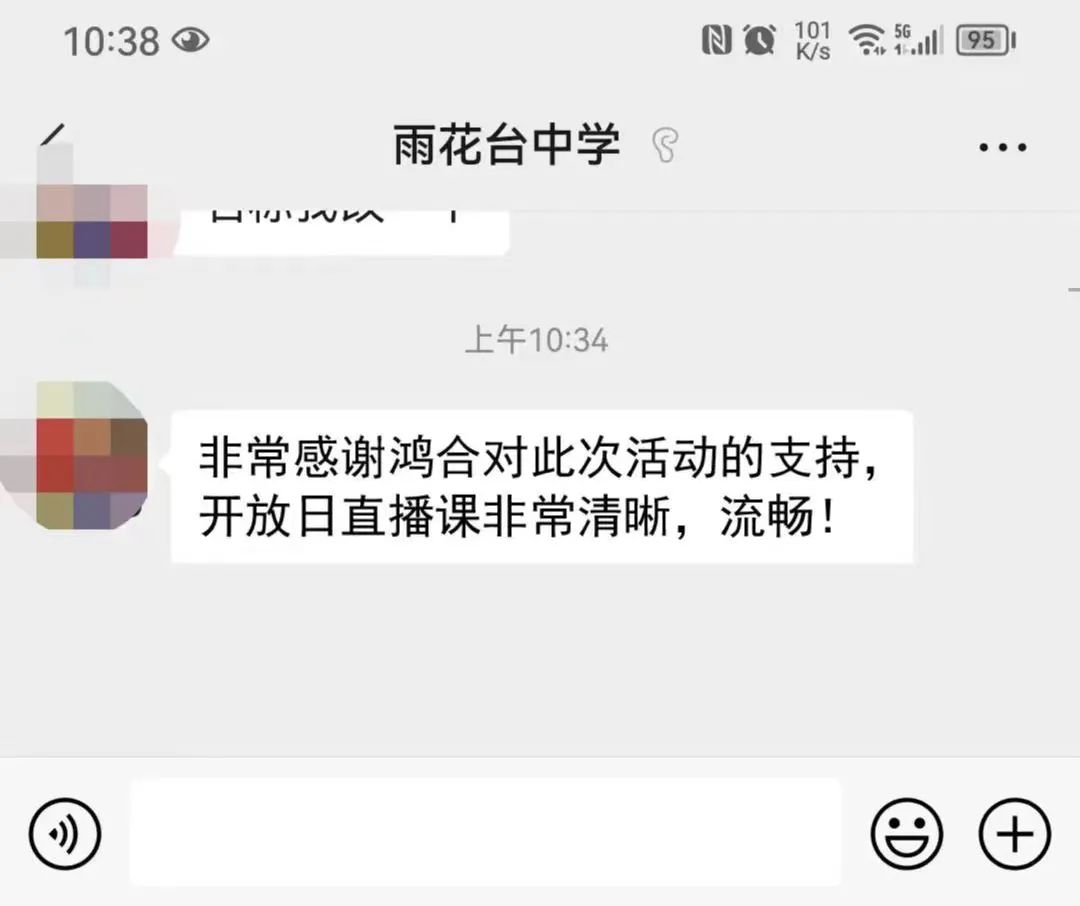Screen dimensions: 1080x906
Task: Switch to voice input mode
Action: [65, 834]
